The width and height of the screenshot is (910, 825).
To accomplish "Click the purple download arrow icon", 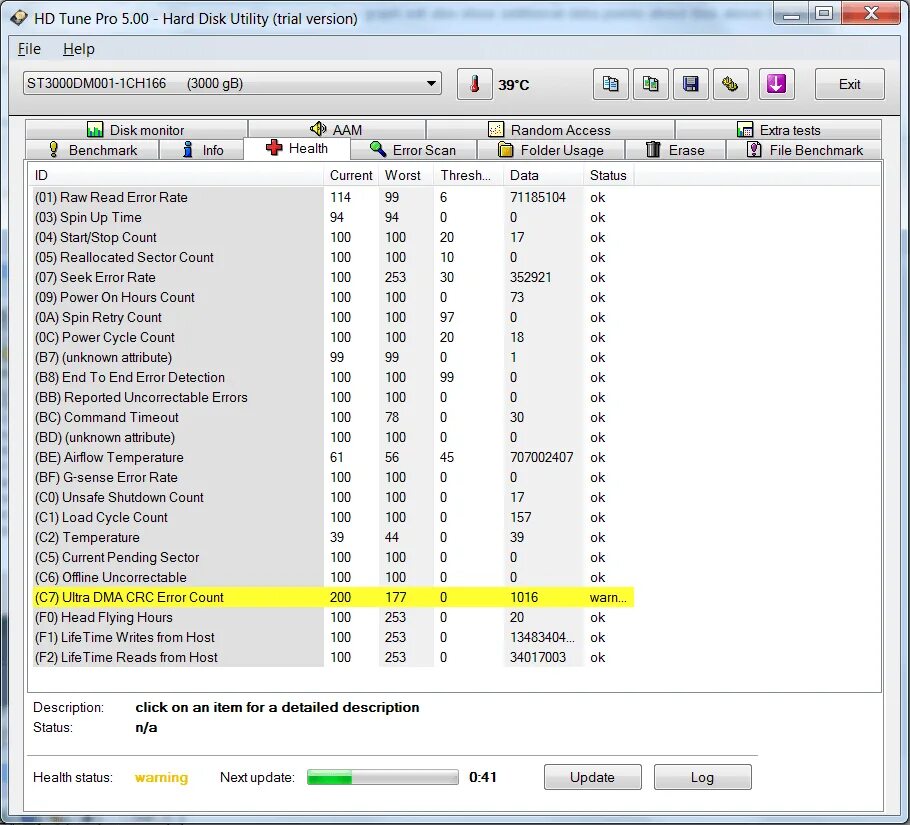I will pos(777,85).
